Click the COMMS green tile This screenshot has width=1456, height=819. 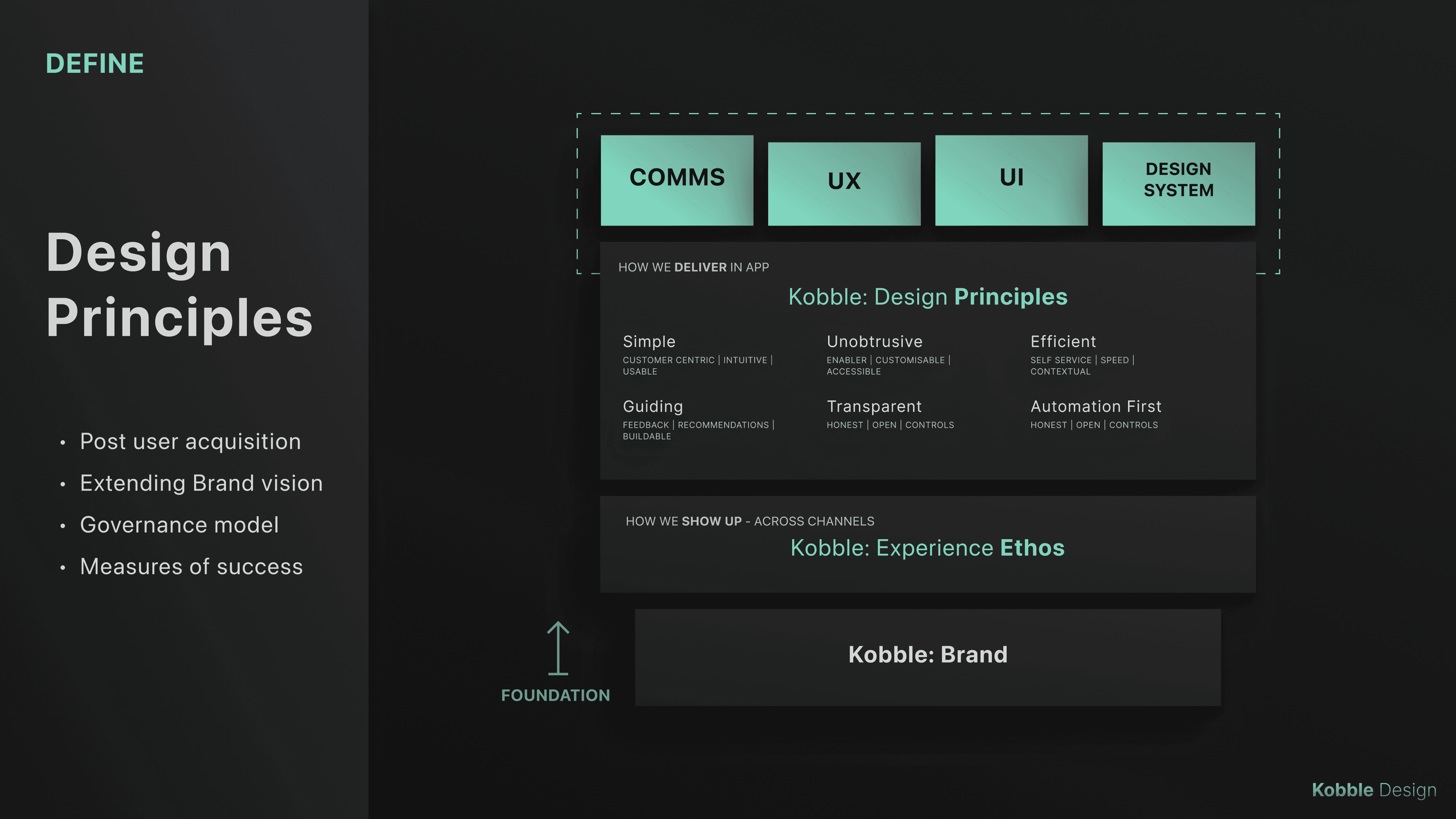pos(676,180)
